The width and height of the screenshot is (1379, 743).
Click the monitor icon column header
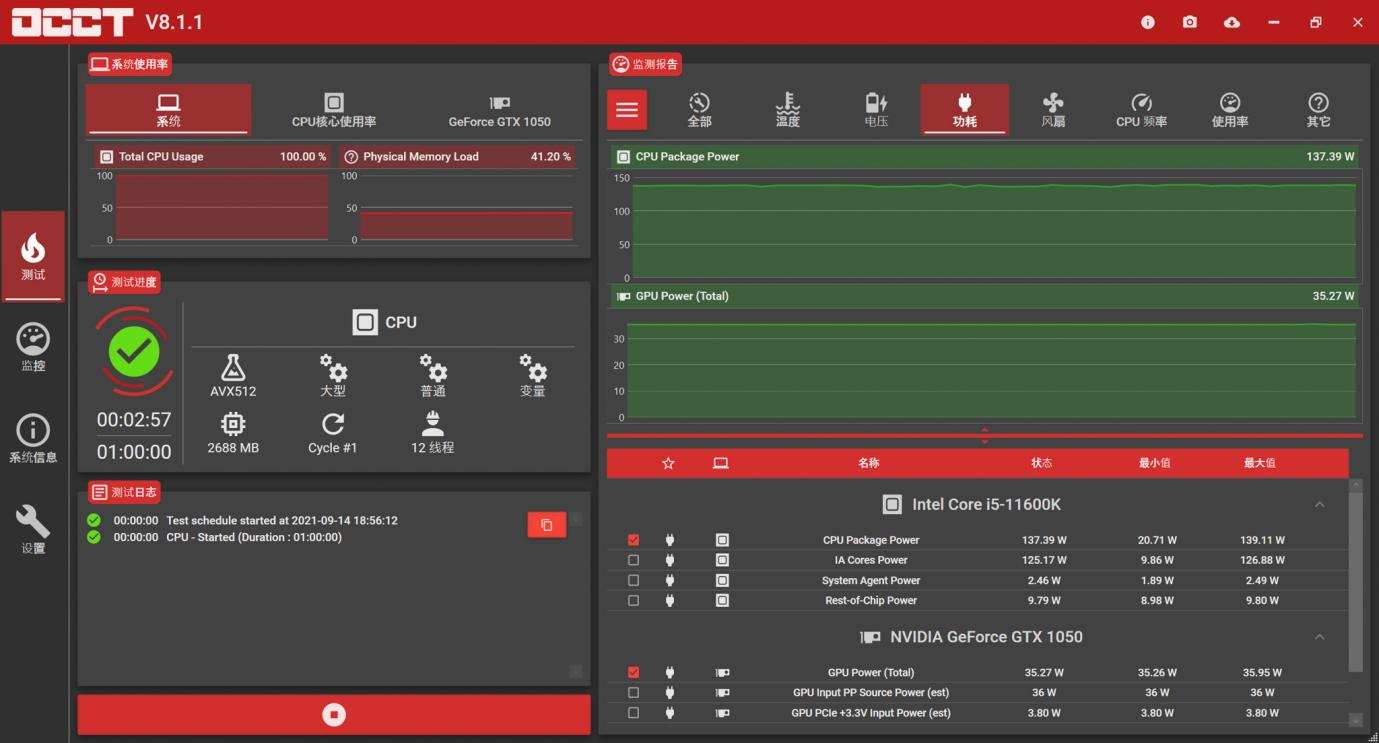[x=720, y=463]
